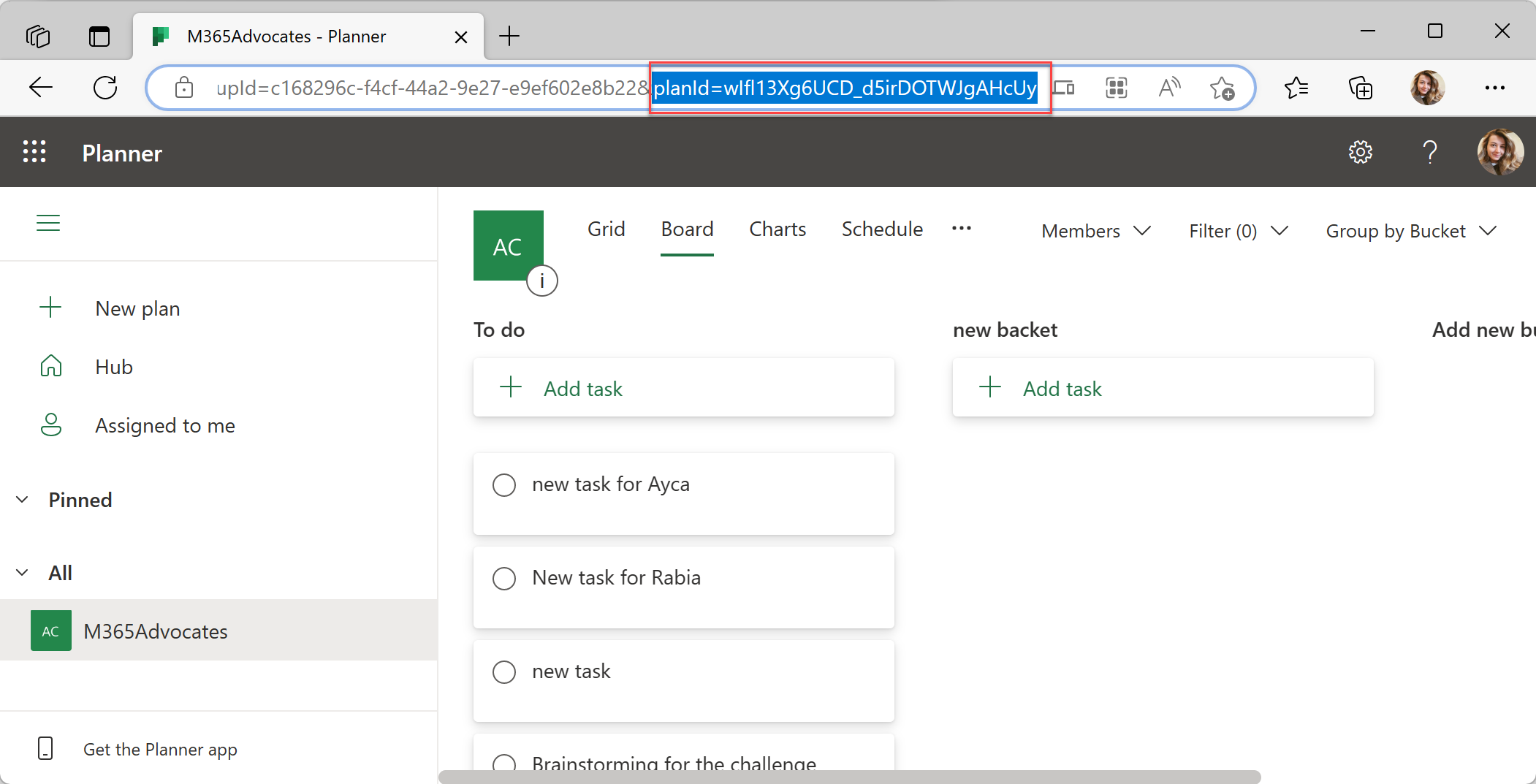The height and width of the screenshot is (784, 1536).
Task: Go to the Hub
Action: coord(113,367)
